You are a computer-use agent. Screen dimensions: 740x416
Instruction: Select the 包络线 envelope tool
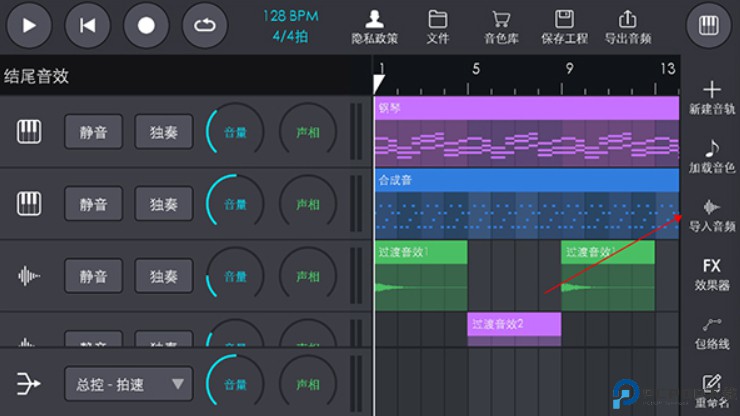[711, 325]
